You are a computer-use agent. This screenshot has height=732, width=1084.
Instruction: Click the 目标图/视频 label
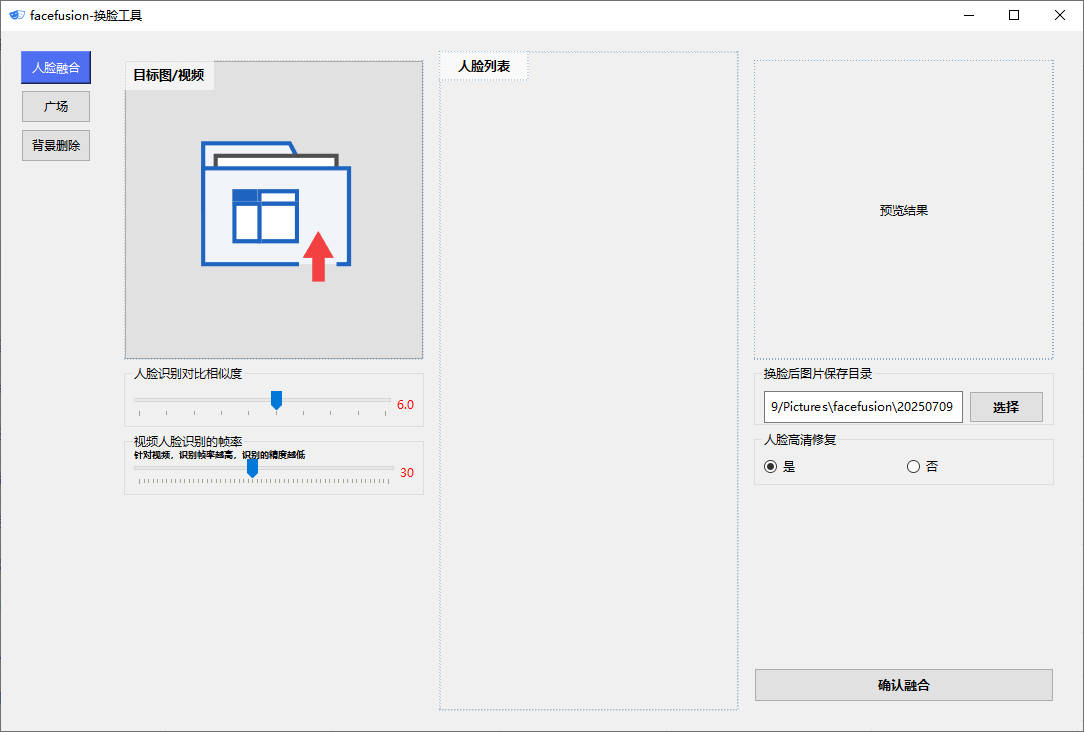[x=169, y=75]
